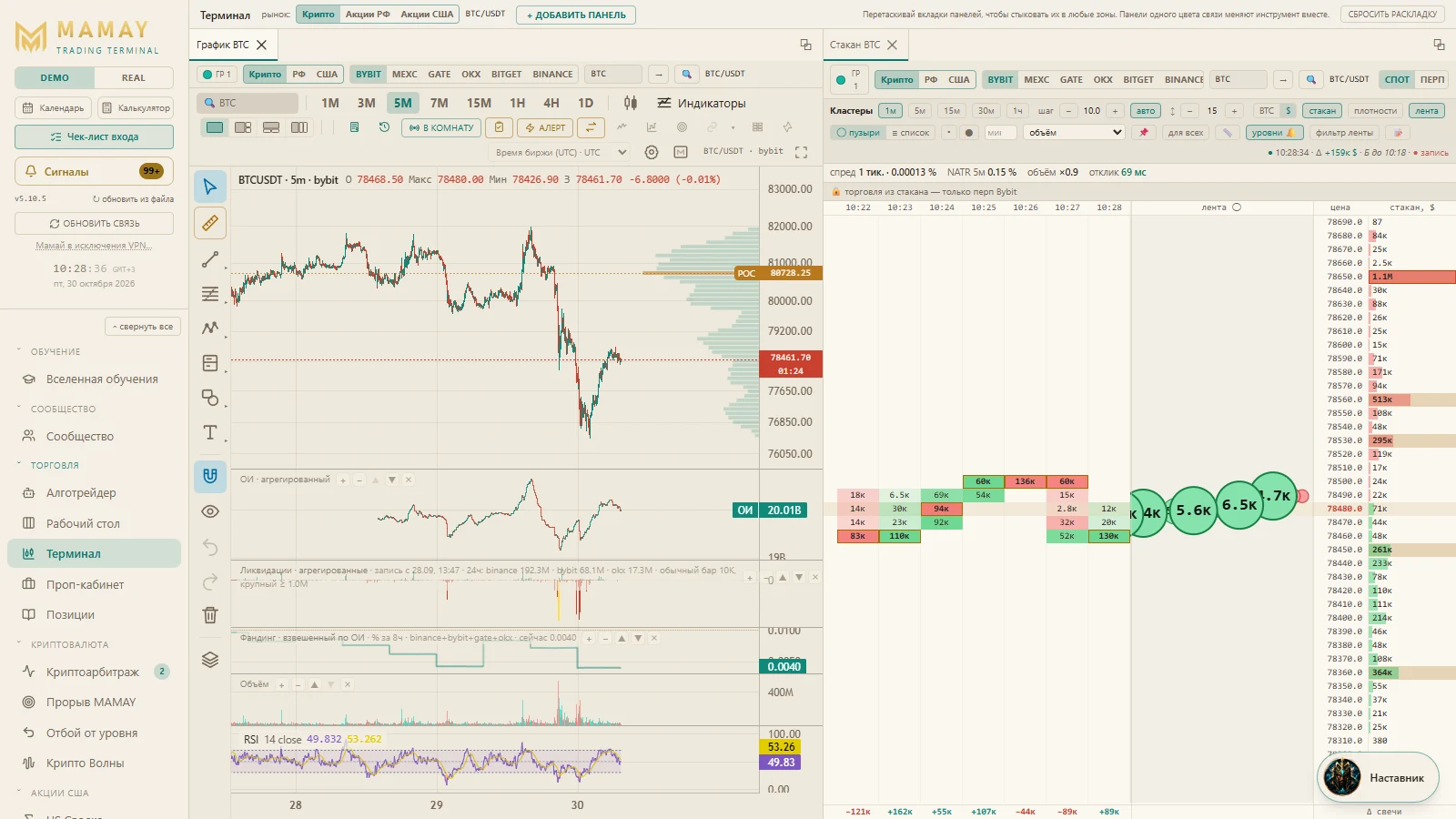
Task: Click the 5.6к green volume bubble
Action: (1193, 511)
